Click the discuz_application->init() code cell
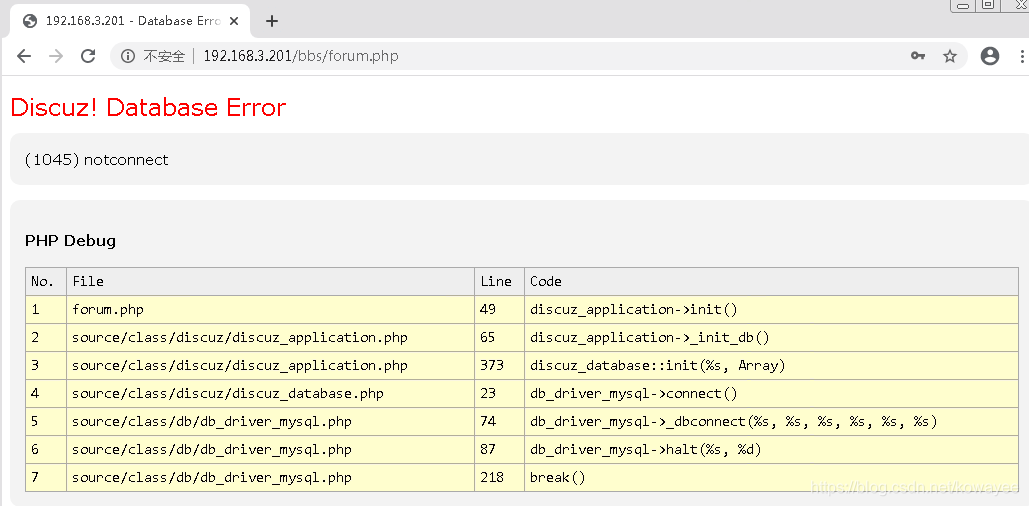This screenshot has height=506, width=1029. tap(771, 309)
